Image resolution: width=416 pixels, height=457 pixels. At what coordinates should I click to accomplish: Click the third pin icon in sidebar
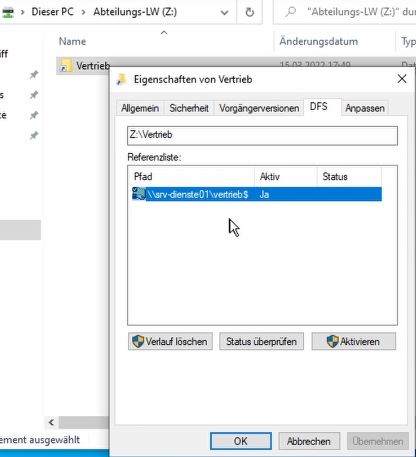pos(34,116)
